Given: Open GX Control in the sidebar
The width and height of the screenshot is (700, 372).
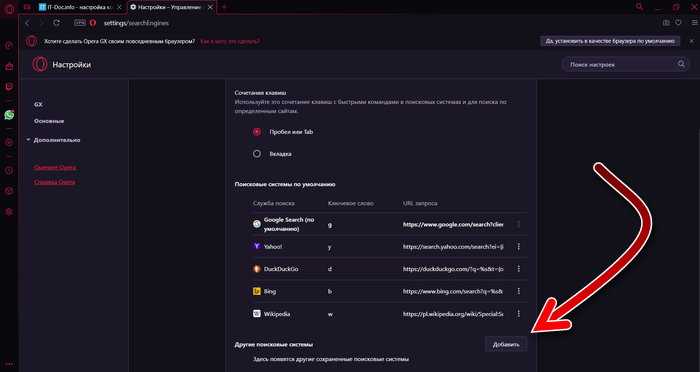Looking at the screenshot, I should pos(9,46).
